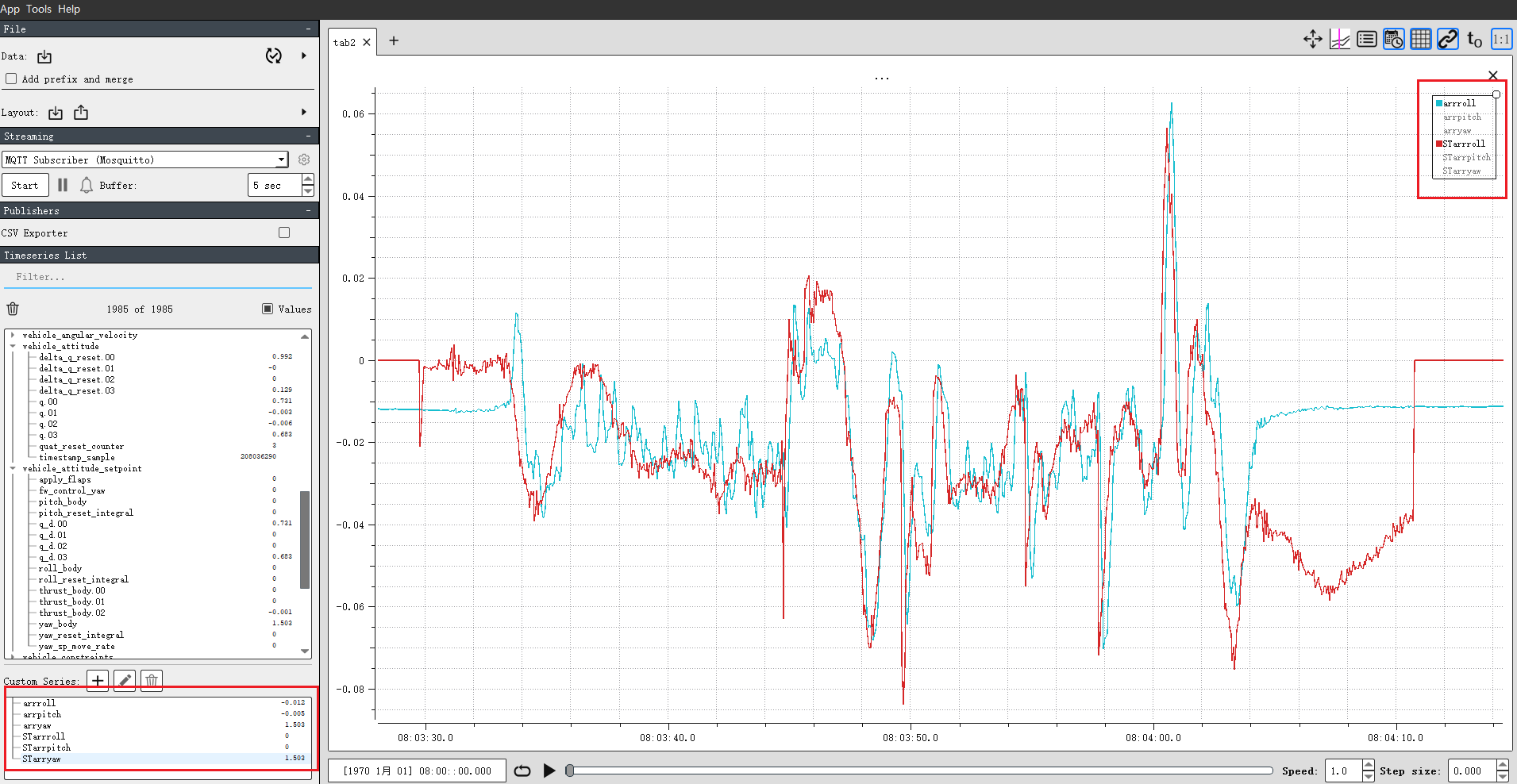Click the edit custom series pencil icon
1517x784 pixels.
tap(125, 681)
